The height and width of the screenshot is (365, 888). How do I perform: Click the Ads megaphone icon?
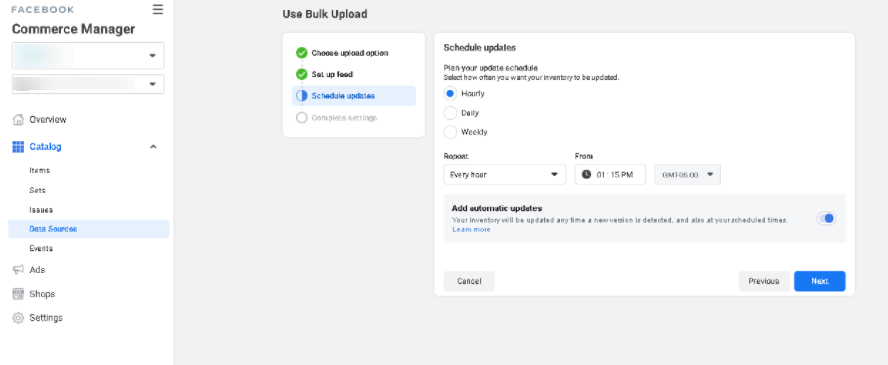click(x=18, y=270)
